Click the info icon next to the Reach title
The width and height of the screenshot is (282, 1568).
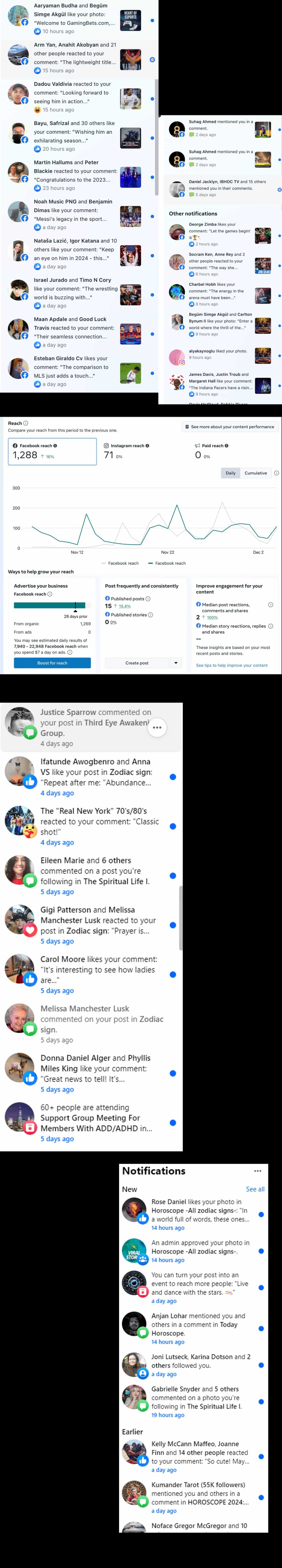26,423
